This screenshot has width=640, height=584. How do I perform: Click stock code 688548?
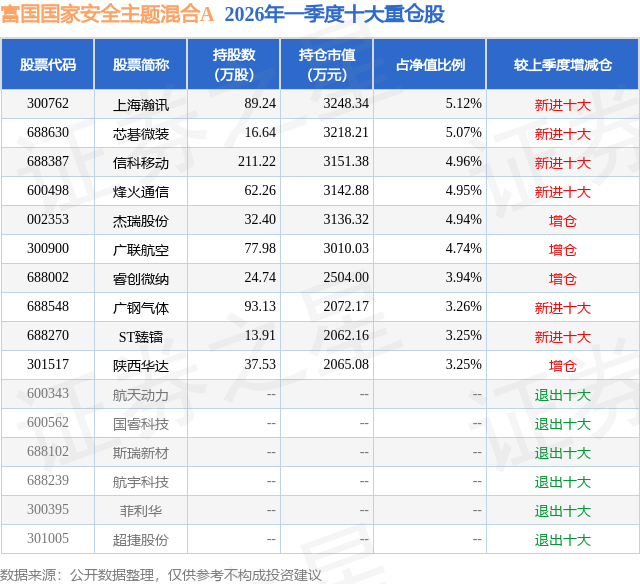(x=48, y=306)
